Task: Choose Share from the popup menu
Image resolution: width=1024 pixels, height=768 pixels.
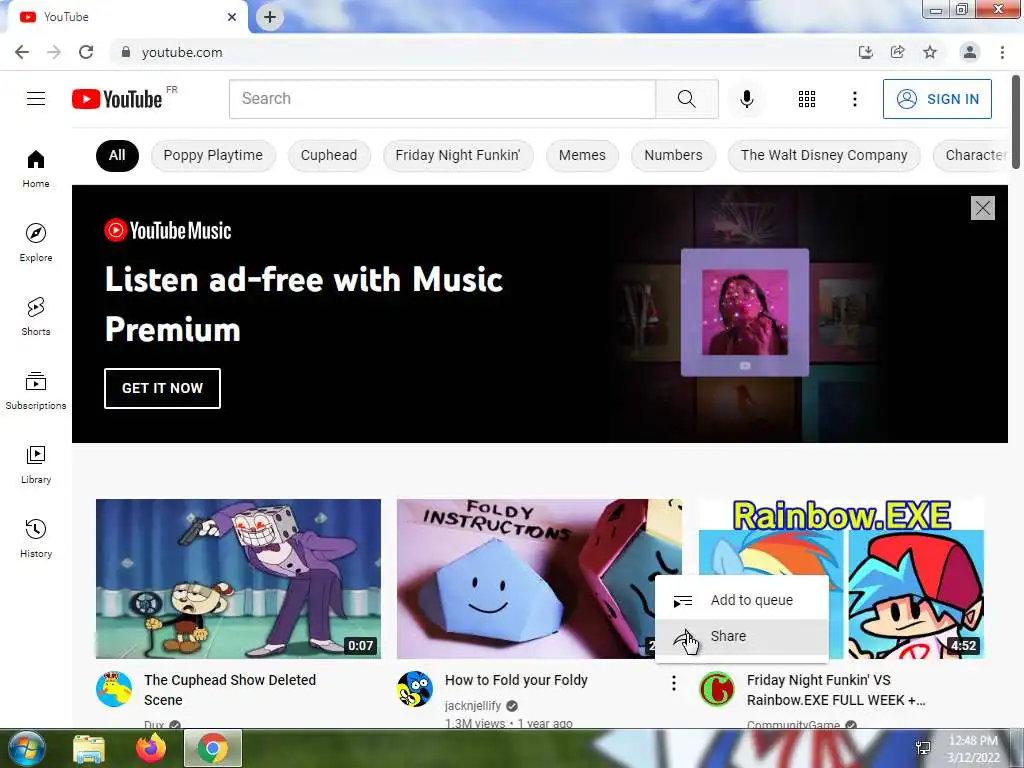Action: tap(742, 636)
